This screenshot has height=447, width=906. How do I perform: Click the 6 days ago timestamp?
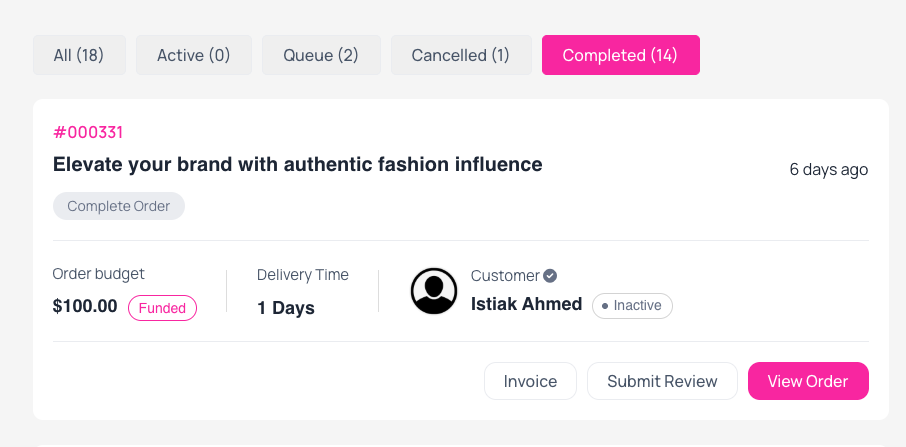[x=829, y=170]
